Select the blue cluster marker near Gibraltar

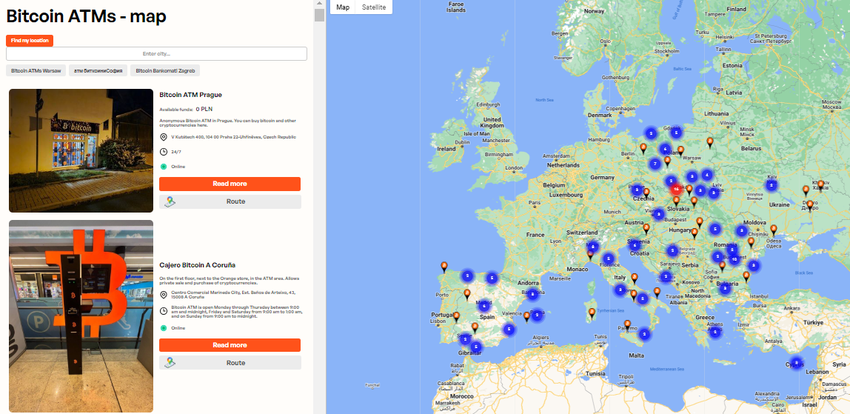click(x=476, y=346)
